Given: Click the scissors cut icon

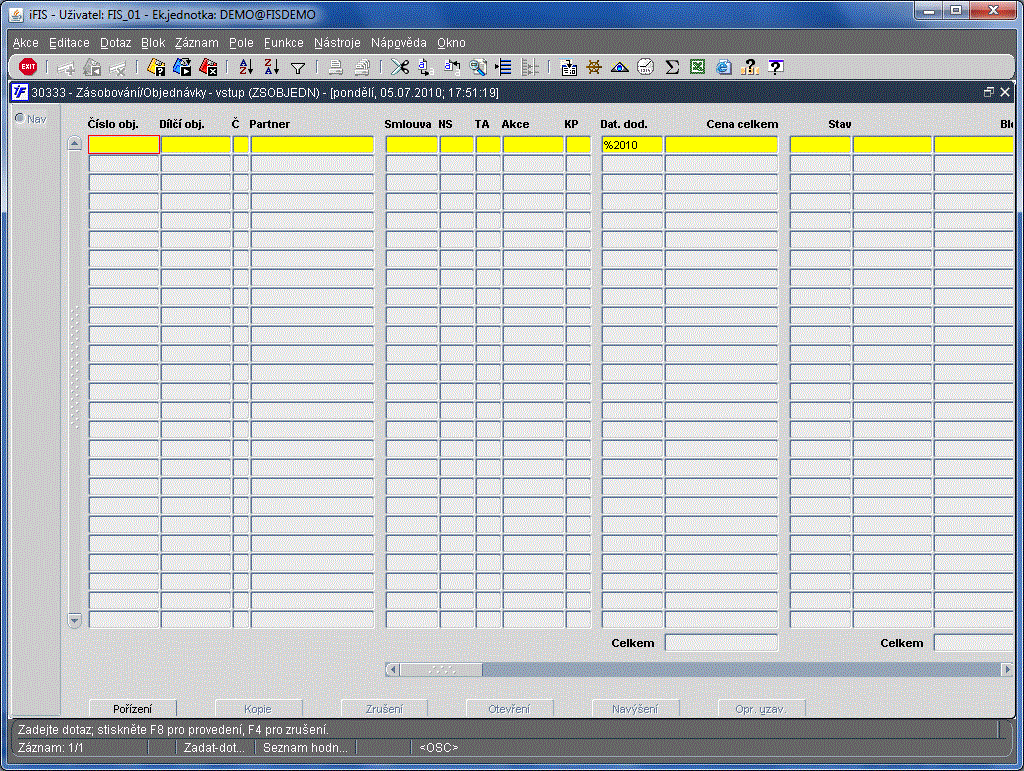Looking at the screenshot, I should (400, 67).
